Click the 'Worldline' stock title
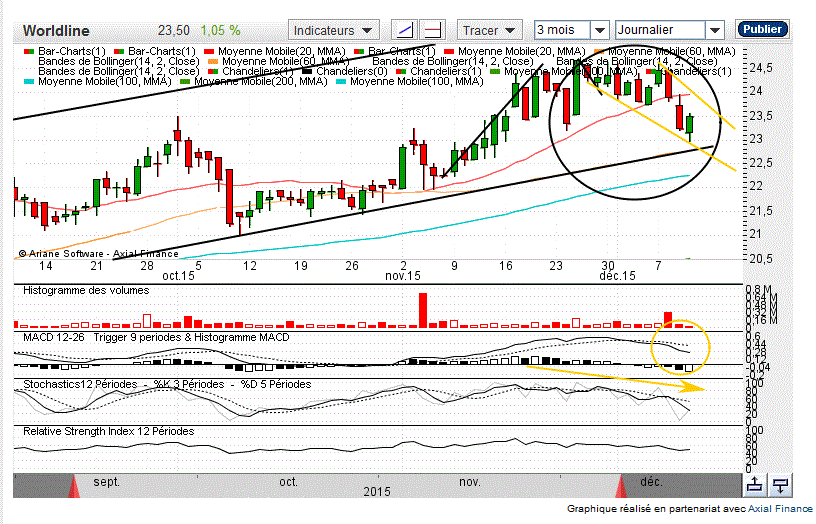The width and height of the screenshot is (816, 524). pos(56,31)
